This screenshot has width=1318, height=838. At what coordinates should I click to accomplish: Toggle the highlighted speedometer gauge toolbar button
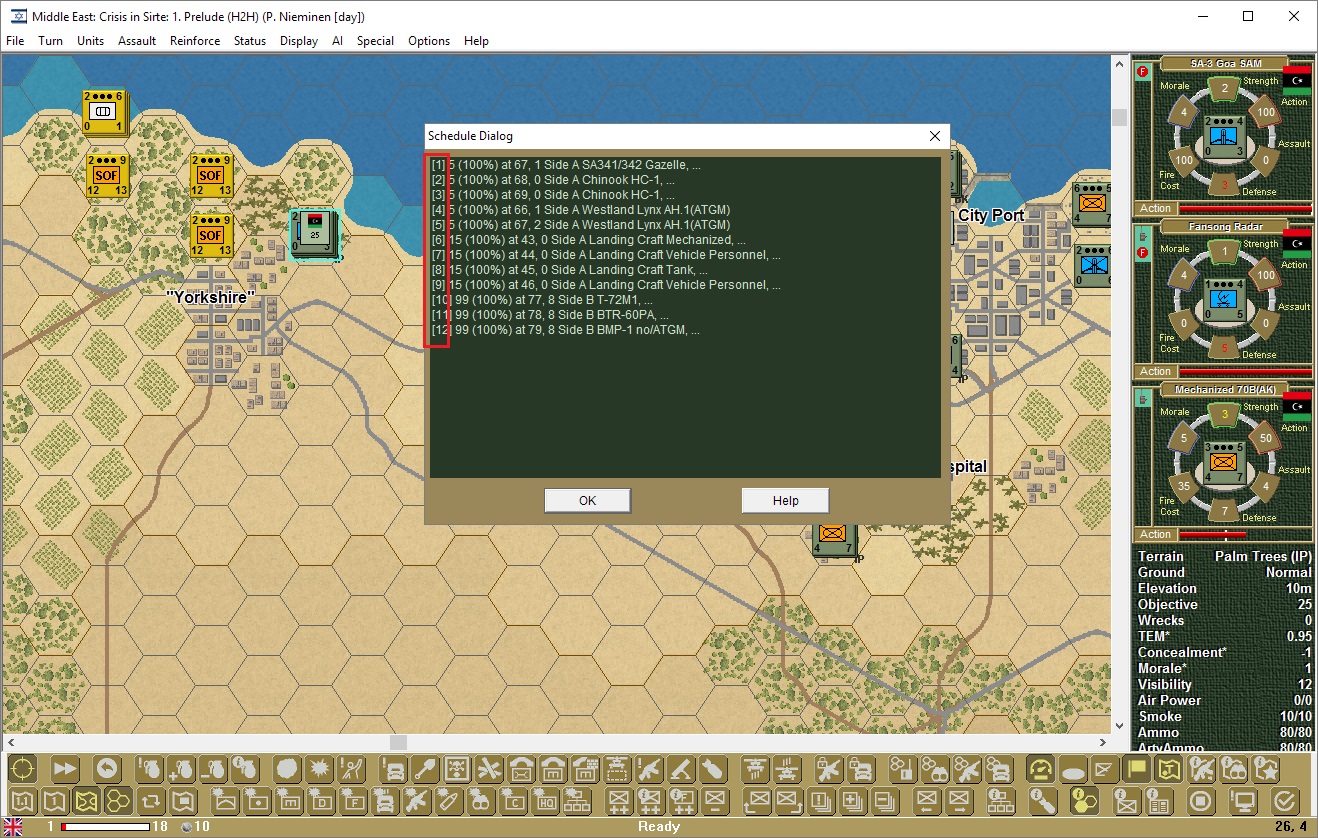click(x=1041, y=769)
